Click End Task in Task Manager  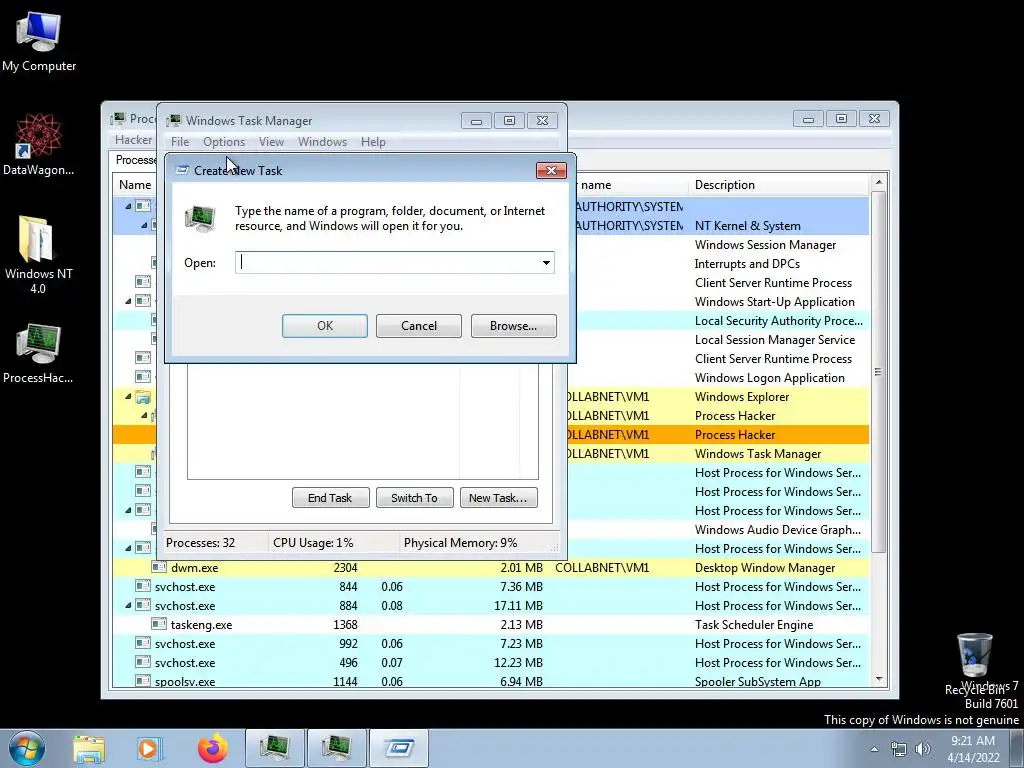pyautogui.click(x=330, y=498)
